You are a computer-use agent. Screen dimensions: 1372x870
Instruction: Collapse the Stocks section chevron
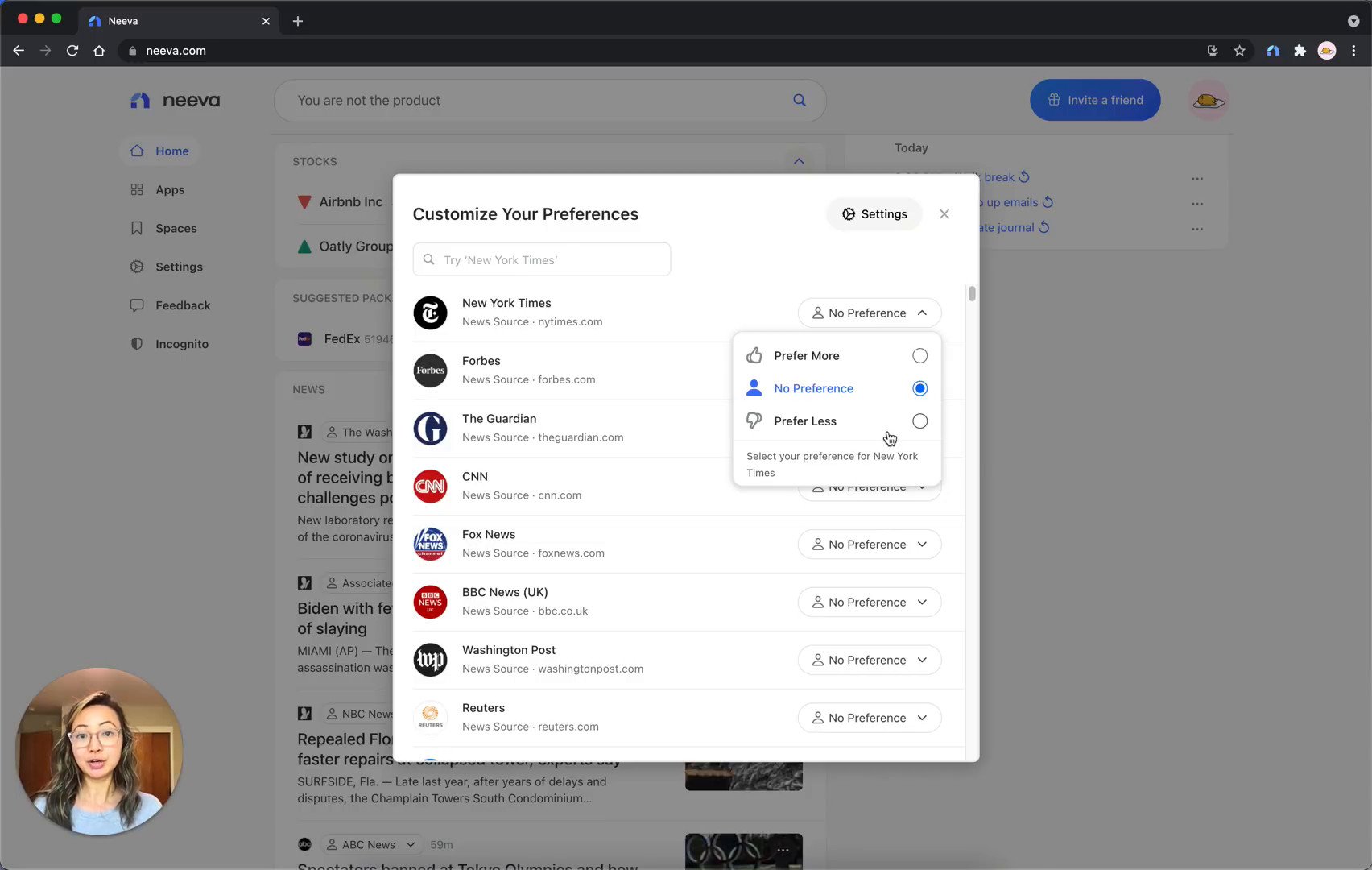tap(799, 161)
